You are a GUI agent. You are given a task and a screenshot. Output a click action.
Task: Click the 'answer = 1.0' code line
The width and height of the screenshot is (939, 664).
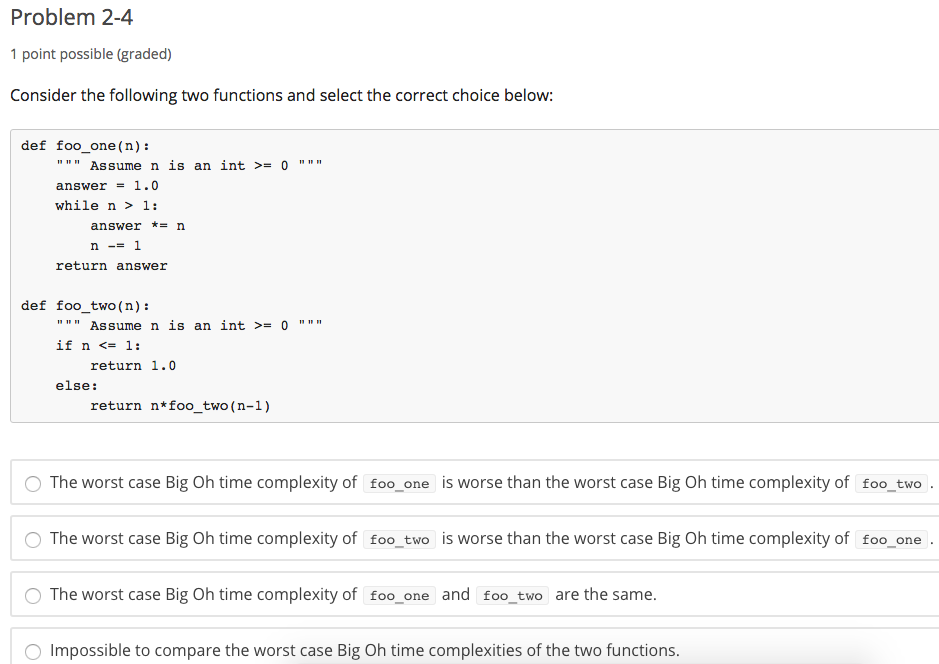(x=105, y=185)
